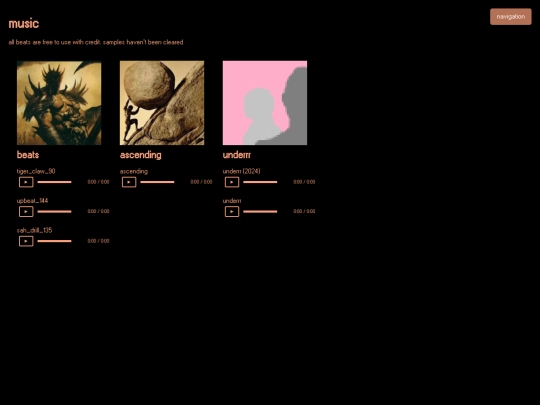Viewport: 540px width, 405px height.
Task: Click the pink underrr album cover
Action: [265, 103]
